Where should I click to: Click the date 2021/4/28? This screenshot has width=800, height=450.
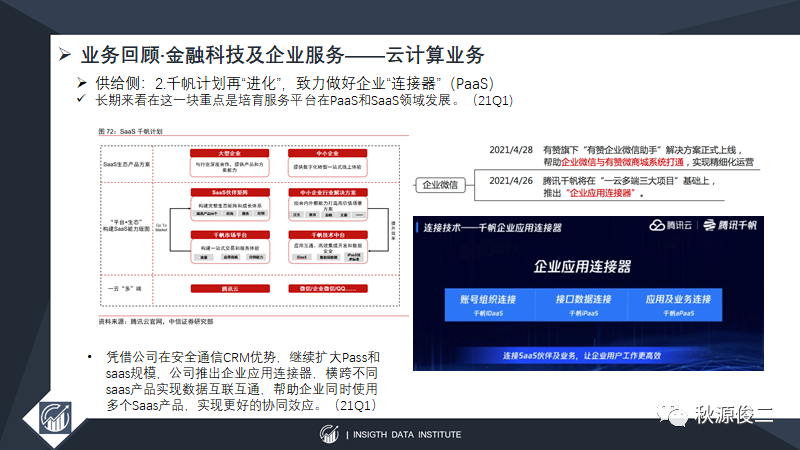[x=511, y=150]
